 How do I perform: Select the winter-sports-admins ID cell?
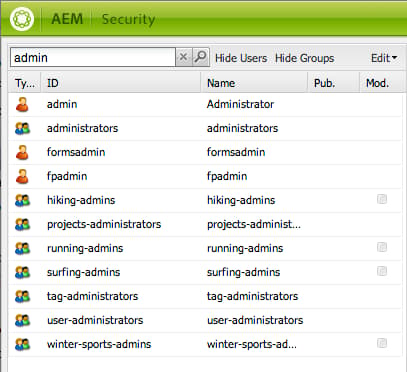coord(99,344)
